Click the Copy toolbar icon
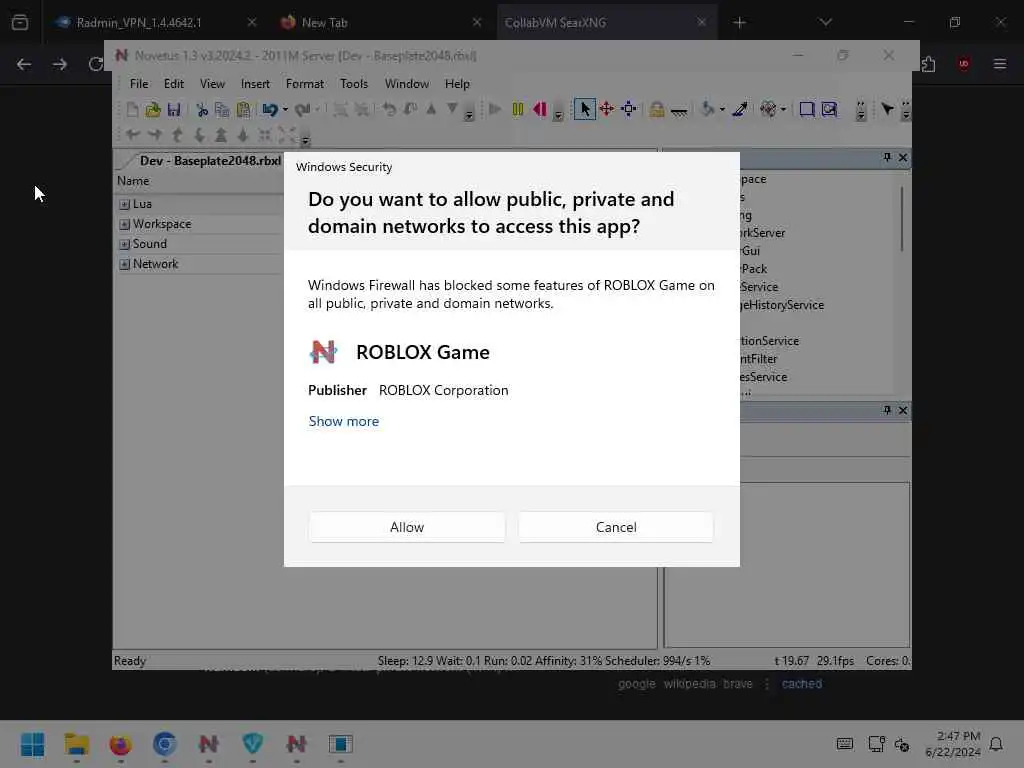The width and height of the screenshot is (1024, 768). pyautogui.click(x=222, y=110)
